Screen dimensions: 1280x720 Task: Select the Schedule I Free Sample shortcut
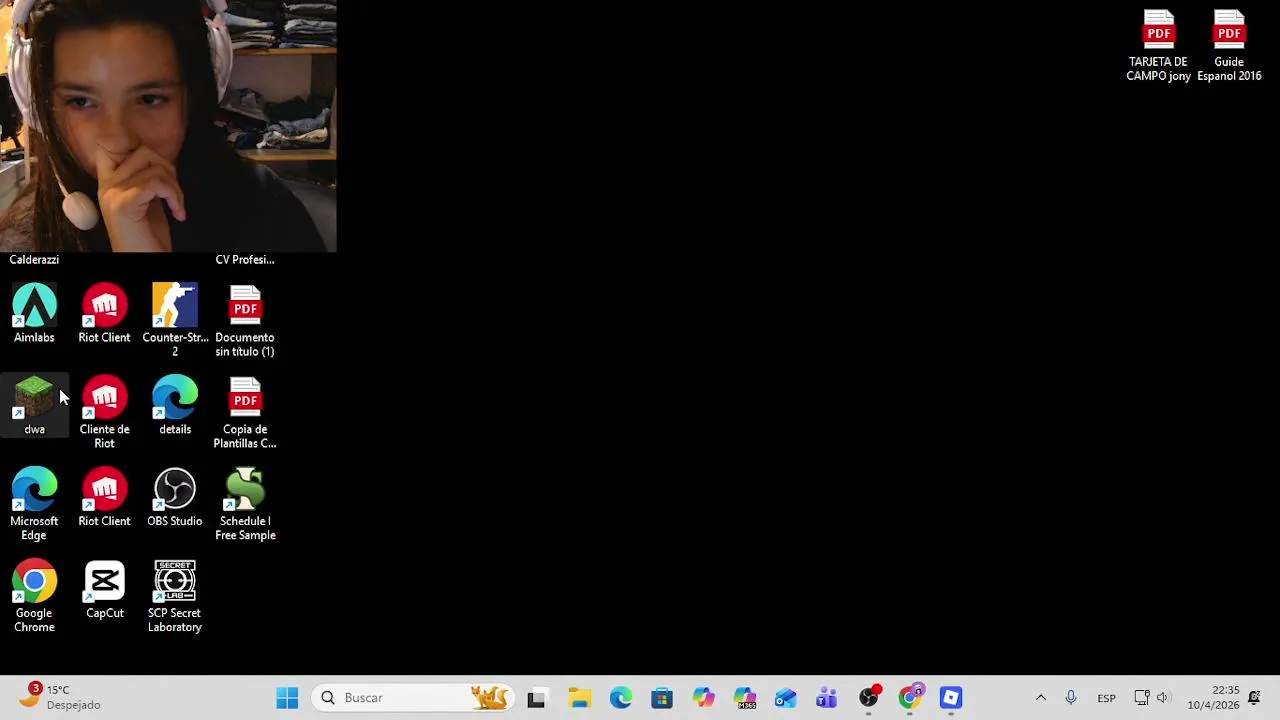[x=245, y=504]
